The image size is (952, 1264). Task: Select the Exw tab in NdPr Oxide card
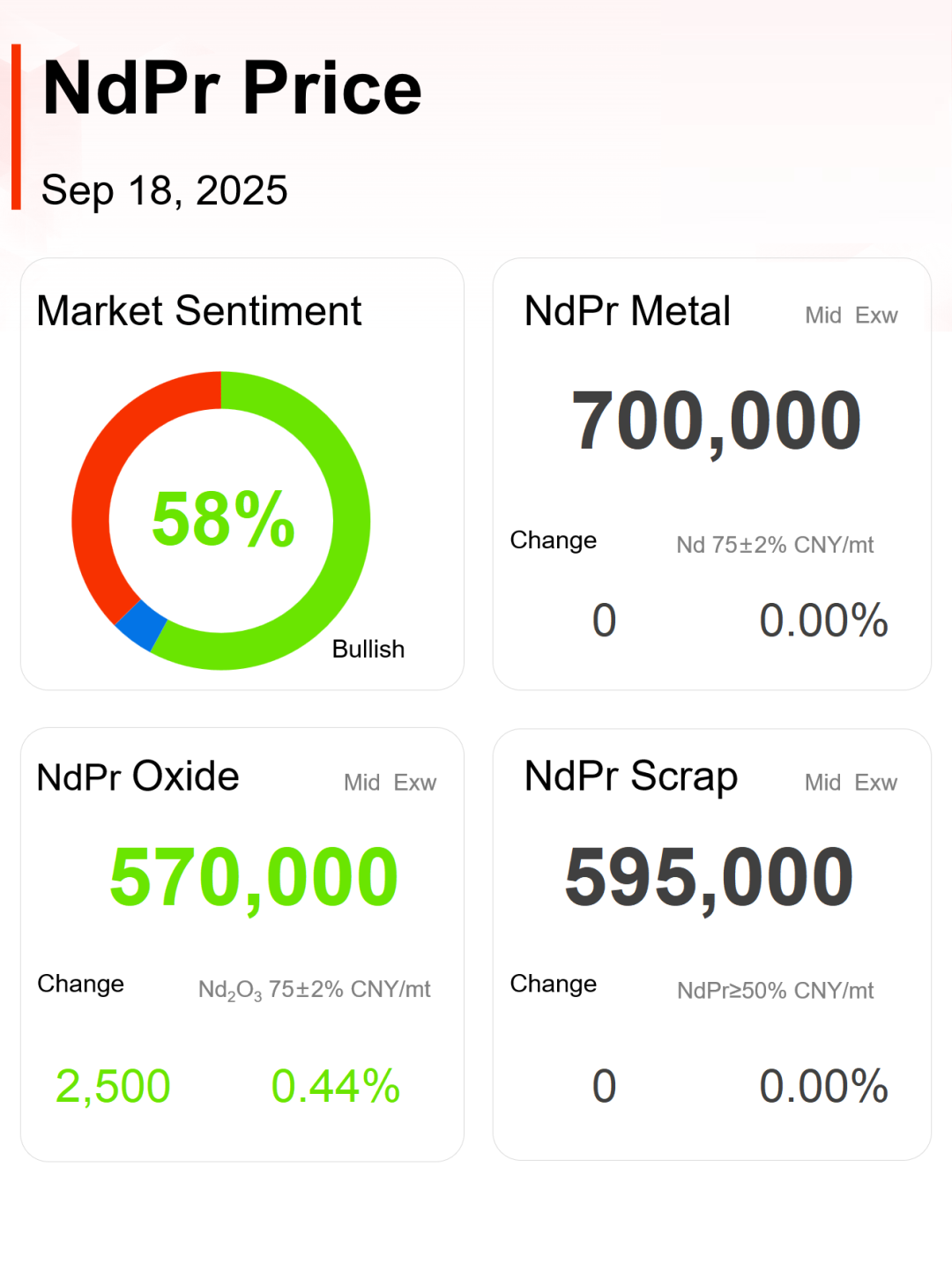[415, 783]
